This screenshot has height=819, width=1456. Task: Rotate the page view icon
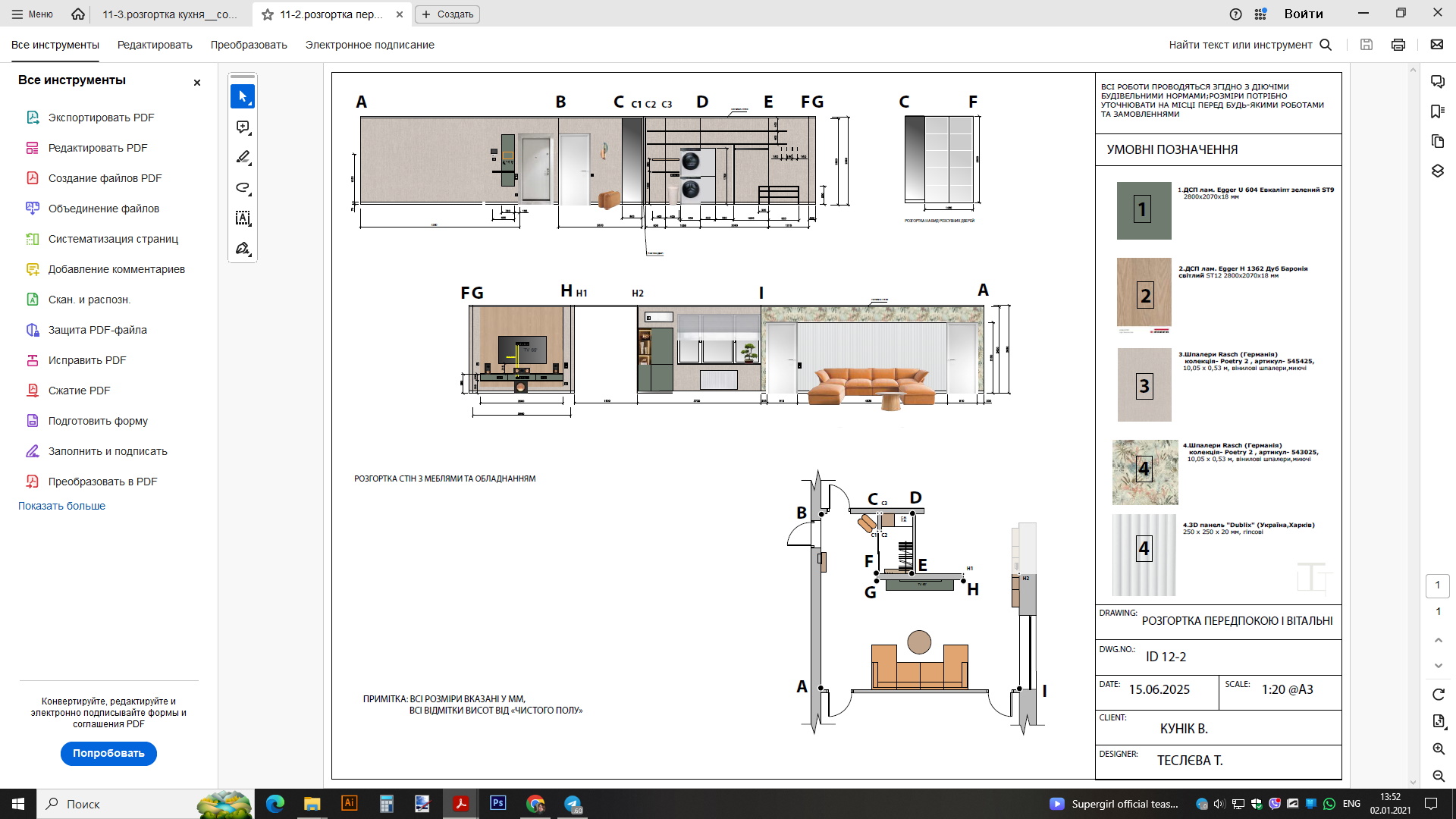click(1439, 695)
